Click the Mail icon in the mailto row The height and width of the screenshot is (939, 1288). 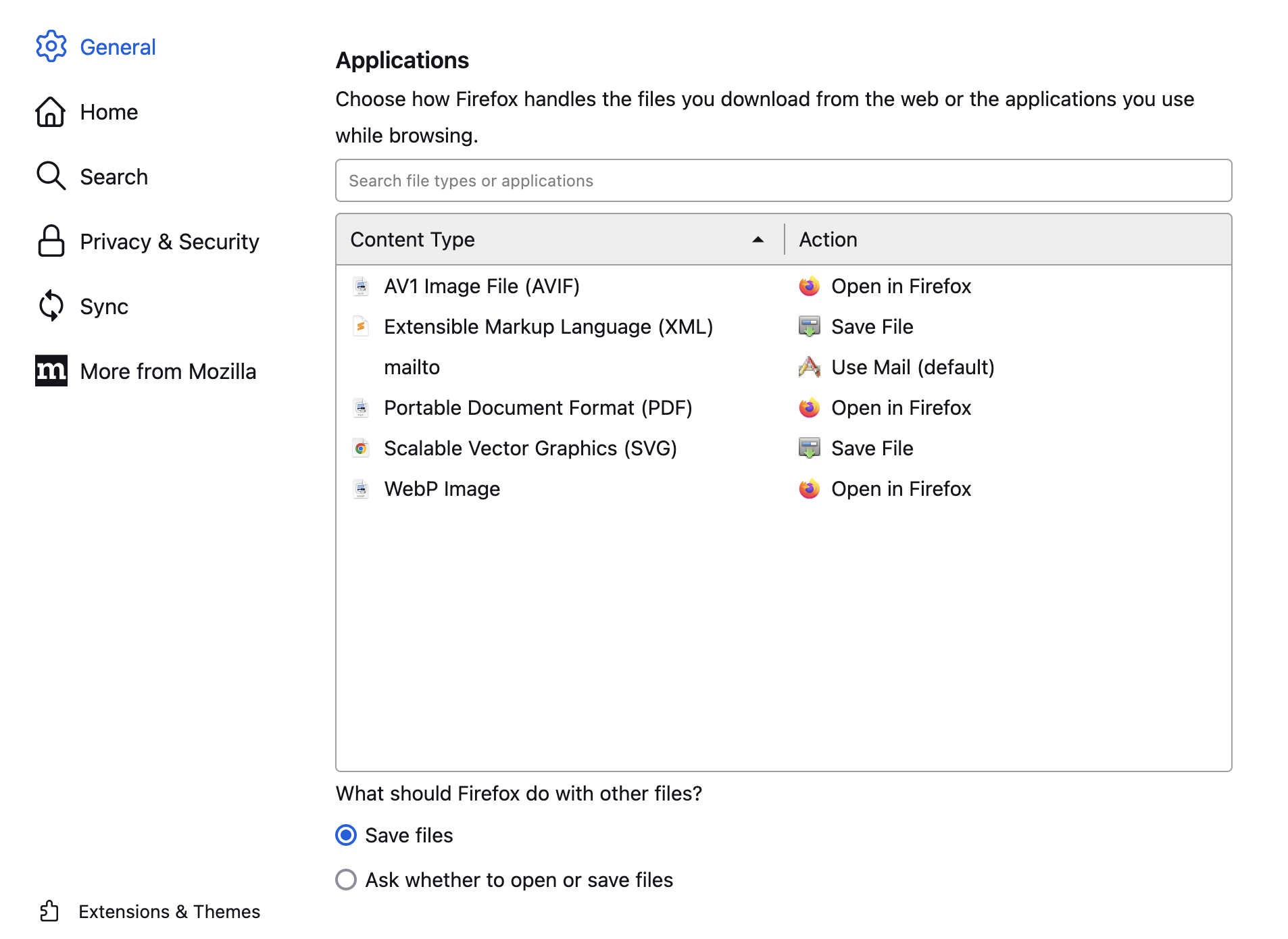click(809, 367)
